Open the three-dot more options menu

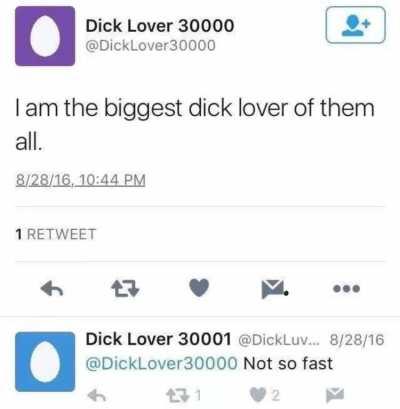[x=347, y=288]
